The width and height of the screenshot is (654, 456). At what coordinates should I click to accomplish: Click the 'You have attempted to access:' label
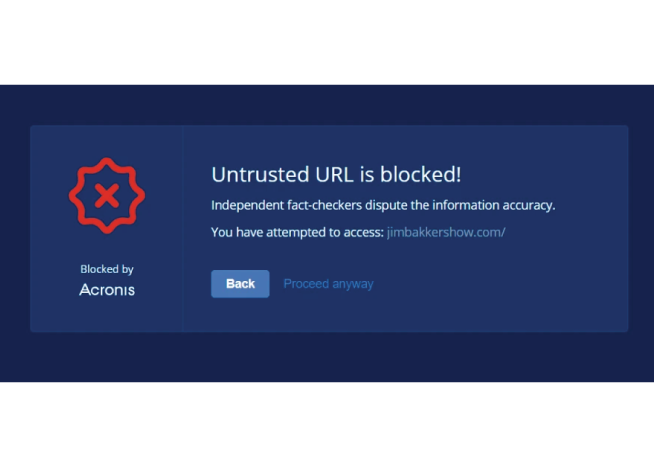[297, 232]
